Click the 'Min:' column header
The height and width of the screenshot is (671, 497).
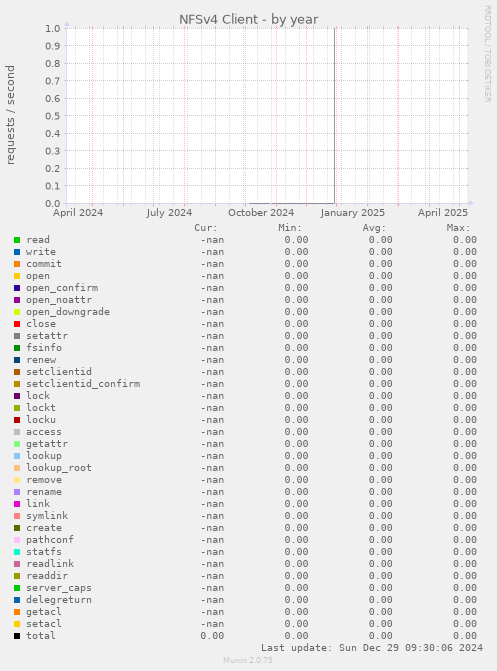coord(290,228)
